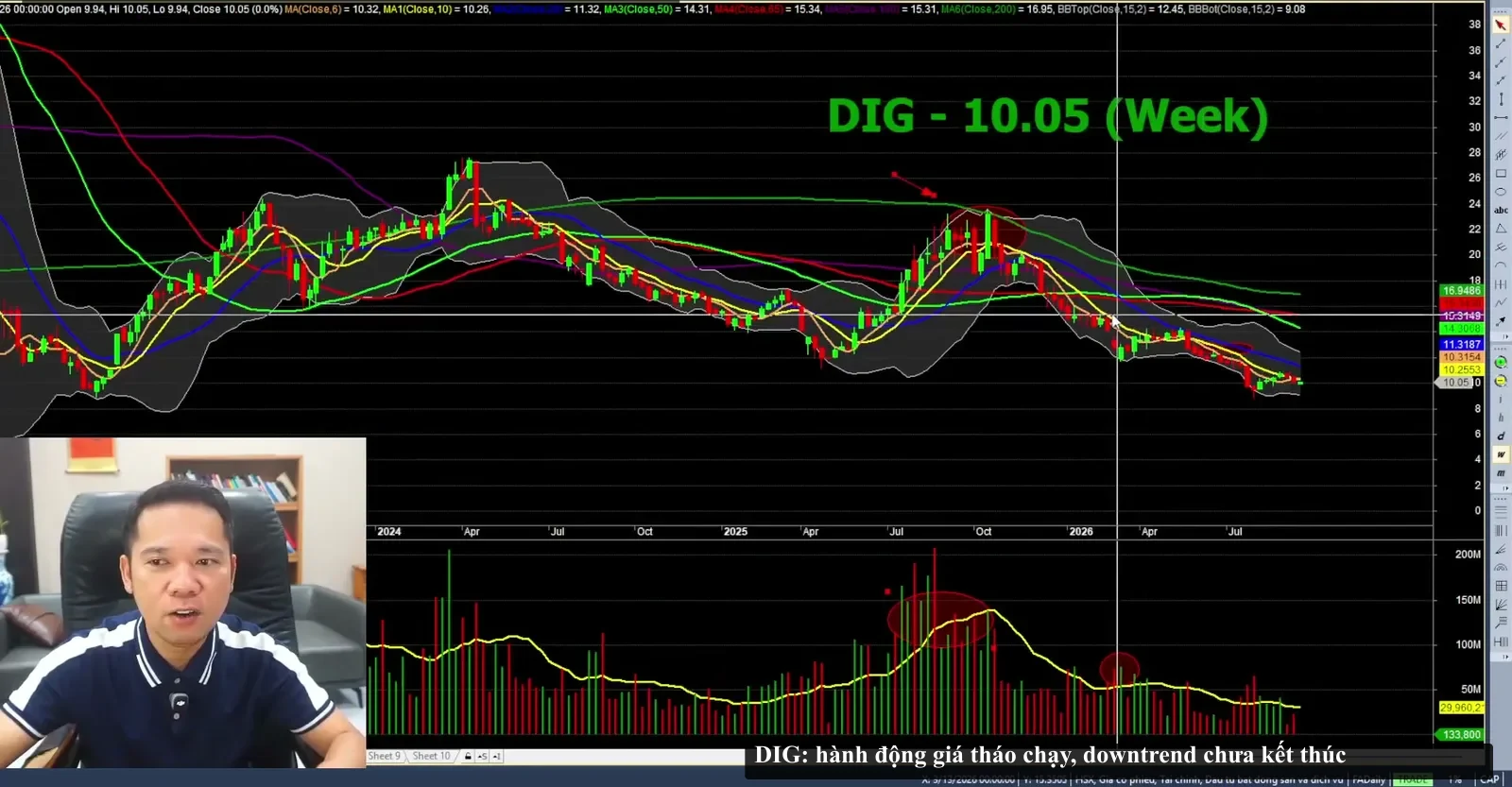The height and width of the screenshot is (787, 1512).
Task: Switch chart to hourly interval (h)
Action: point(1501,419)
